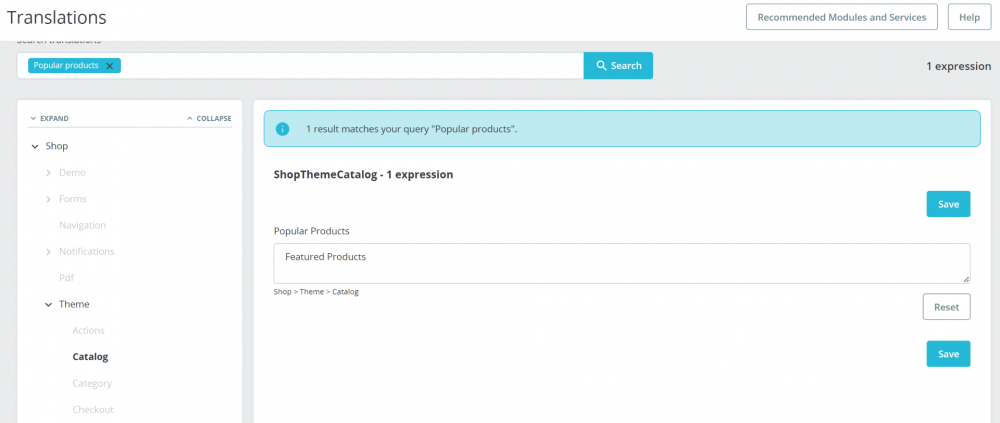
Task: Click the info icon in the results alert
Action: pos(283,129)
